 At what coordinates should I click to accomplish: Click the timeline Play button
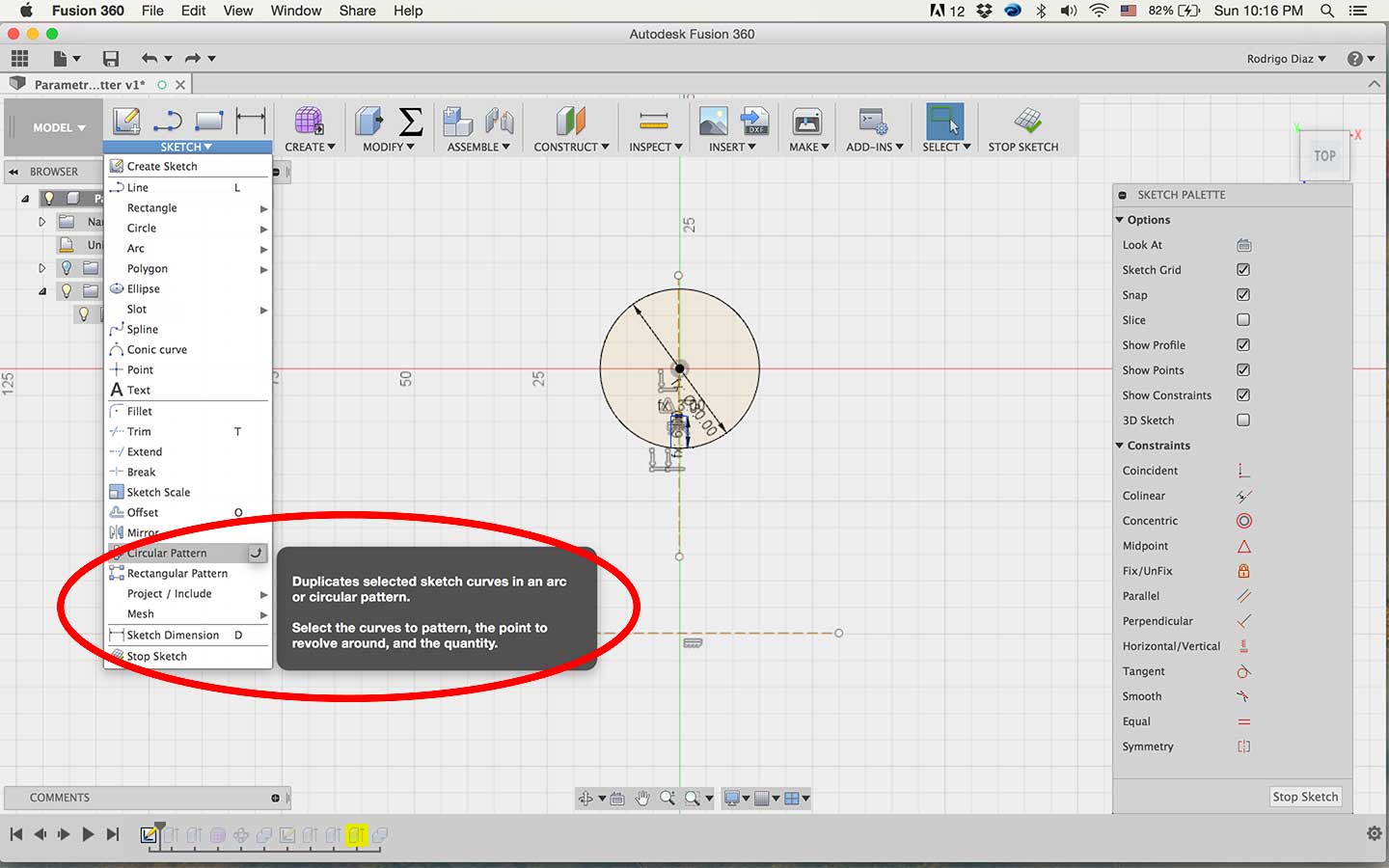[88, 834]
